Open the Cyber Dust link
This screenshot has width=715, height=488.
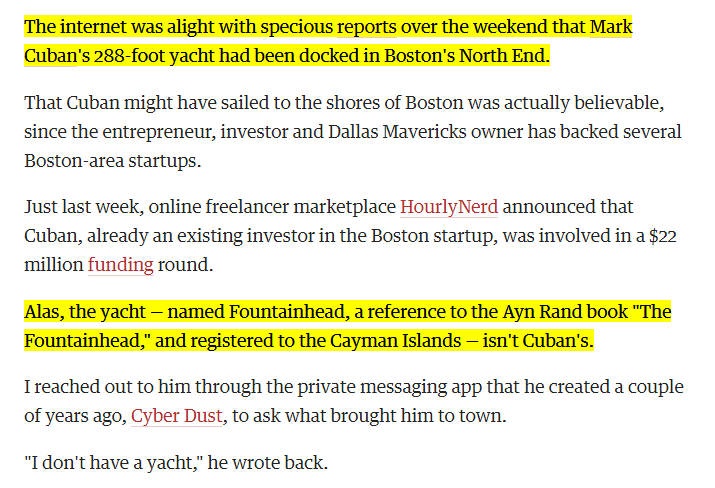(177, 415)
